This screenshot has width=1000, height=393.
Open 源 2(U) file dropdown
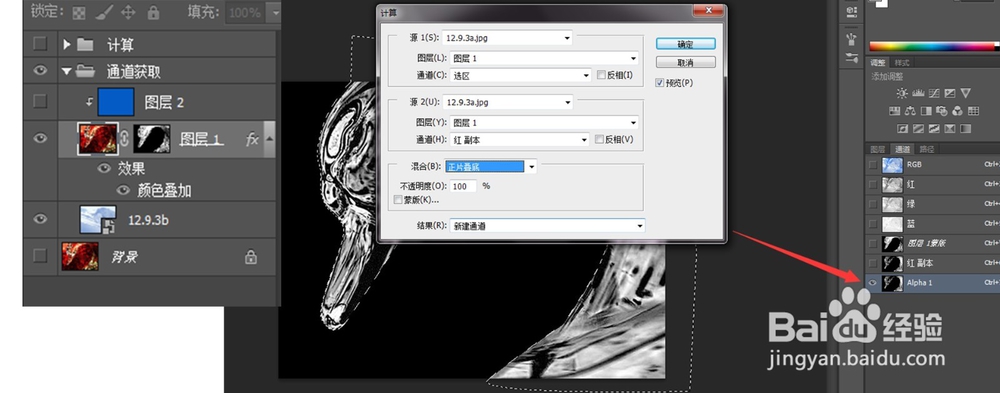coord(508,102)
